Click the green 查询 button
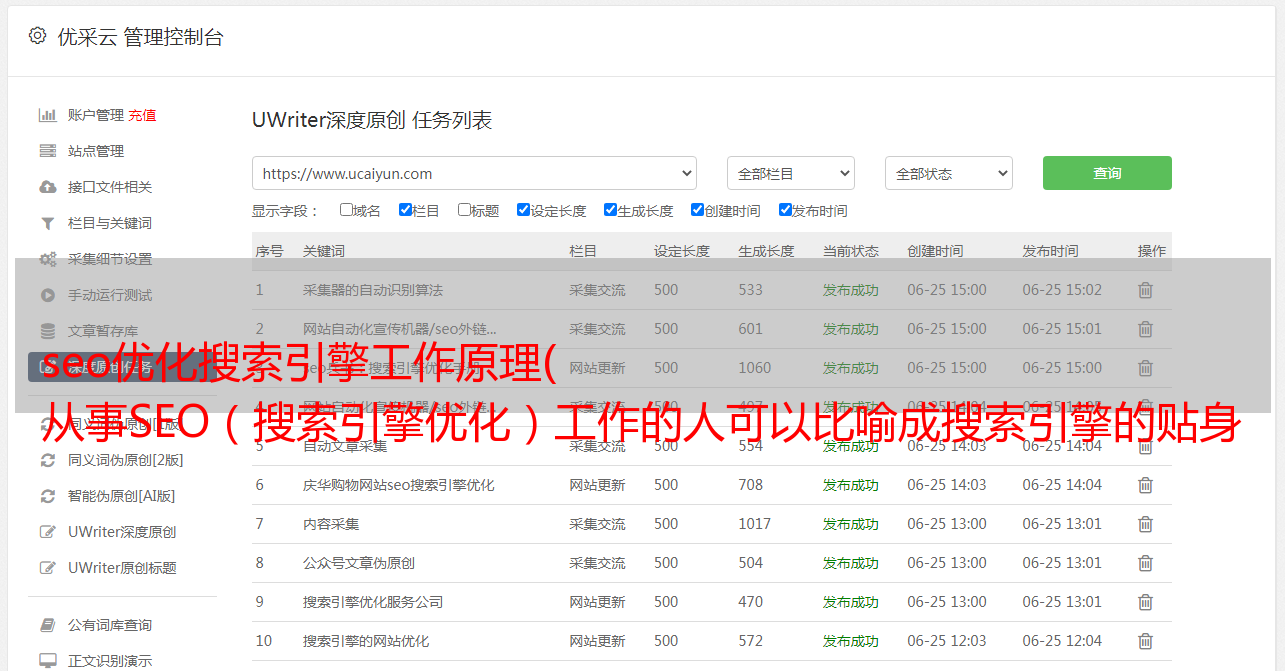The height and width of the screenshot is (671, 1285). click(1107, 173)
